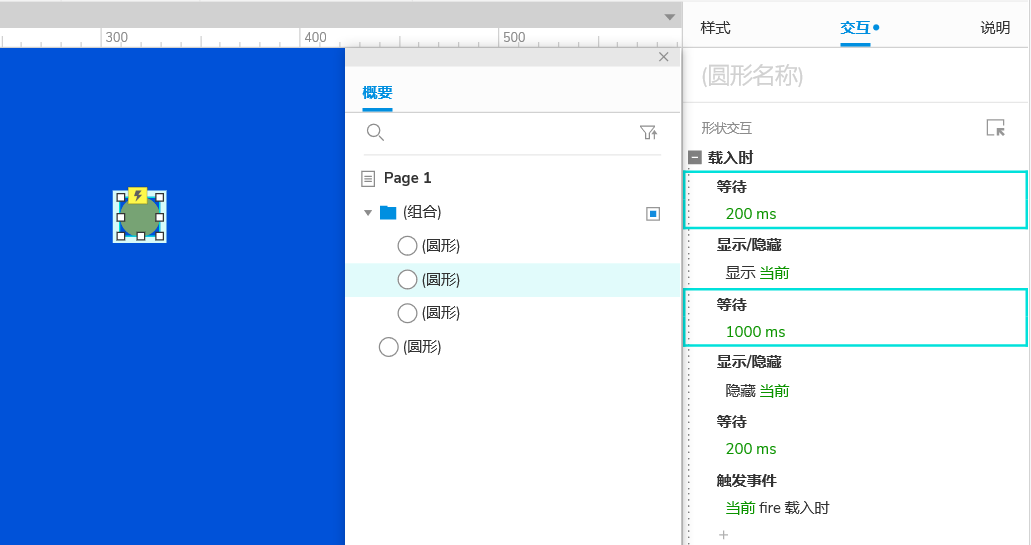Select Page 1 in the outline
Image resolution: width=1031 pixels, height=545 pixels.
408,178
